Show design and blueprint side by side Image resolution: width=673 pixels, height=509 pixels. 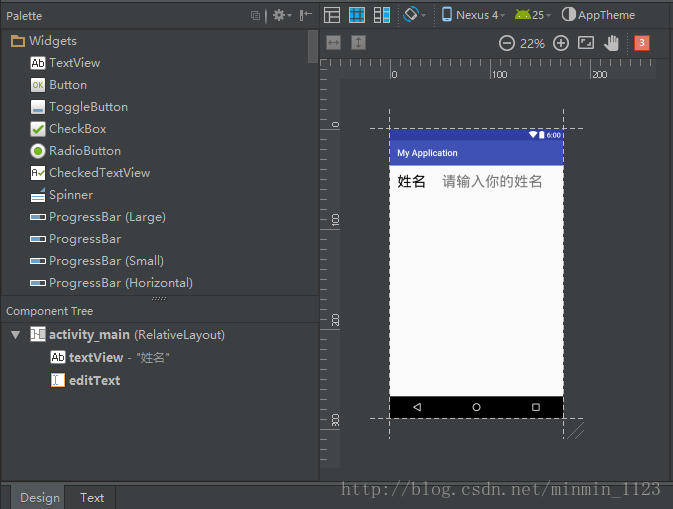tap(382, 15)
